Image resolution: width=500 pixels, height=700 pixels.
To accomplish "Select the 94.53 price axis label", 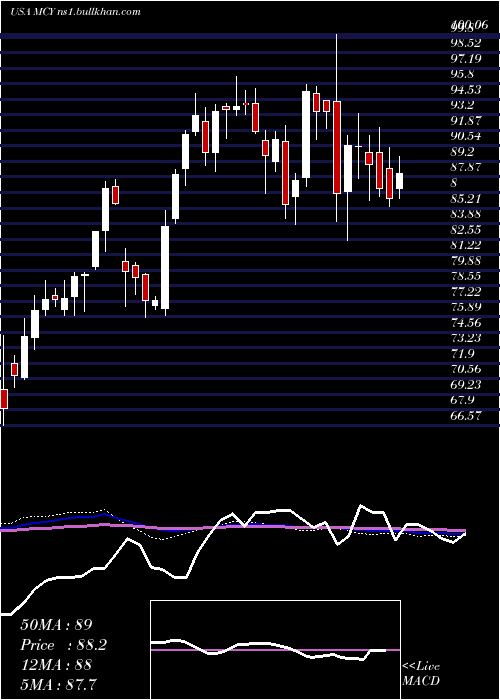I will pos(466,90).
